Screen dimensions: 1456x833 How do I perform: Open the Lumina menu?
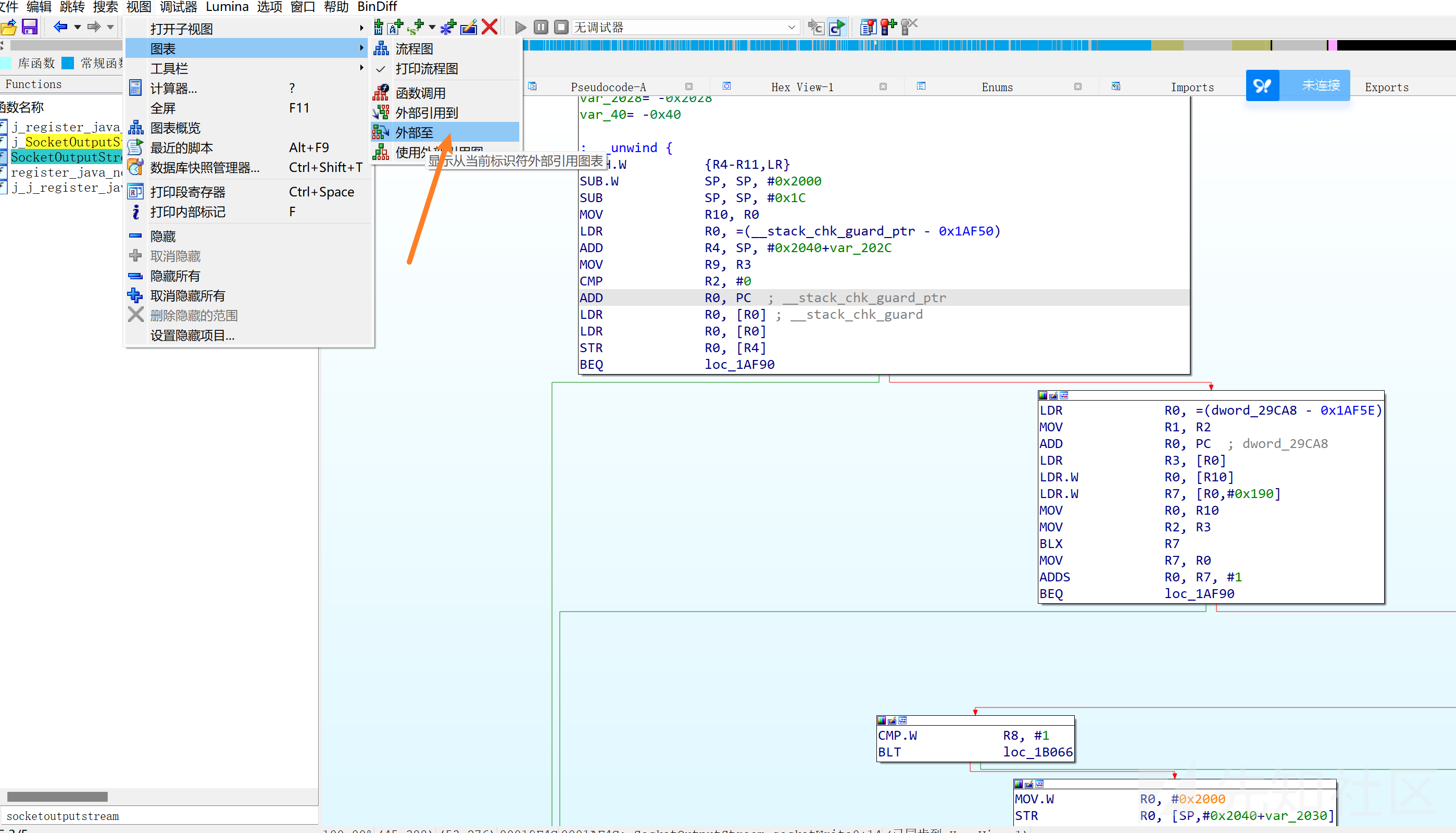pos(227,7)
